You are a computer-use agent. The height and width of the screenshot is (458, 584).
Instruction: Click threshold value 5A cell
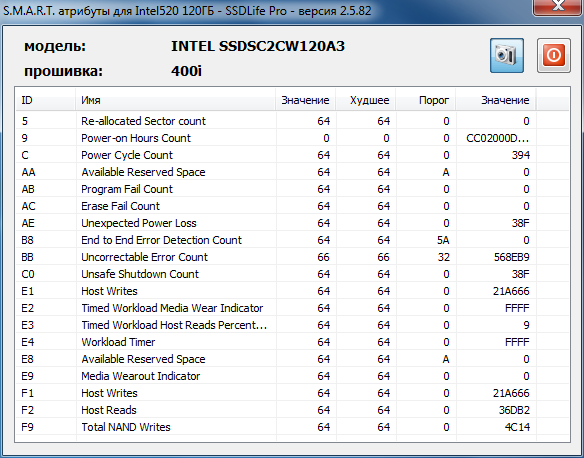443,241
